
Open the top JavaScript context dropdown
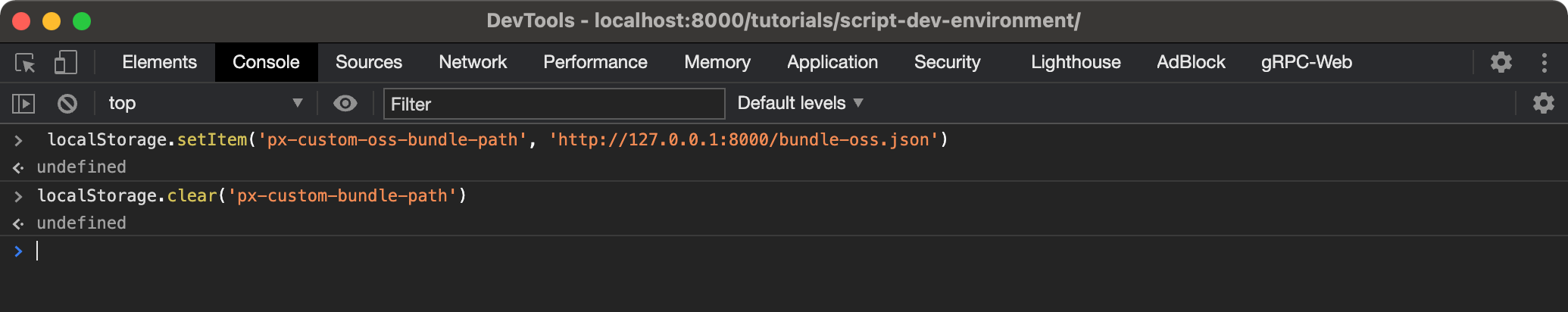tap(205, 104)
